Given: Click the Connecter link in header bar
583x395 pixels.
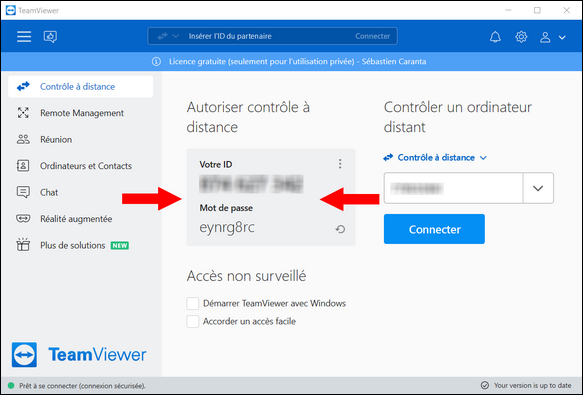Looking at the screenshot, I should point(372,36).
